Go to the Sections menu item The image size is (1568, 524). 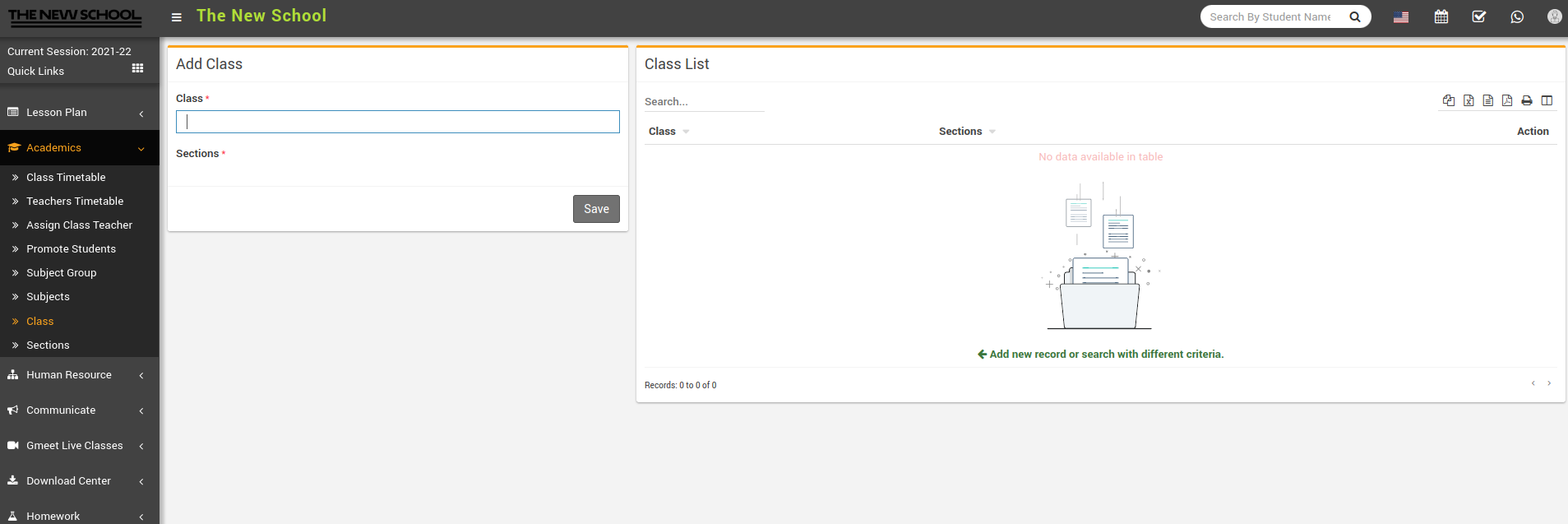(x=48, y=345)
